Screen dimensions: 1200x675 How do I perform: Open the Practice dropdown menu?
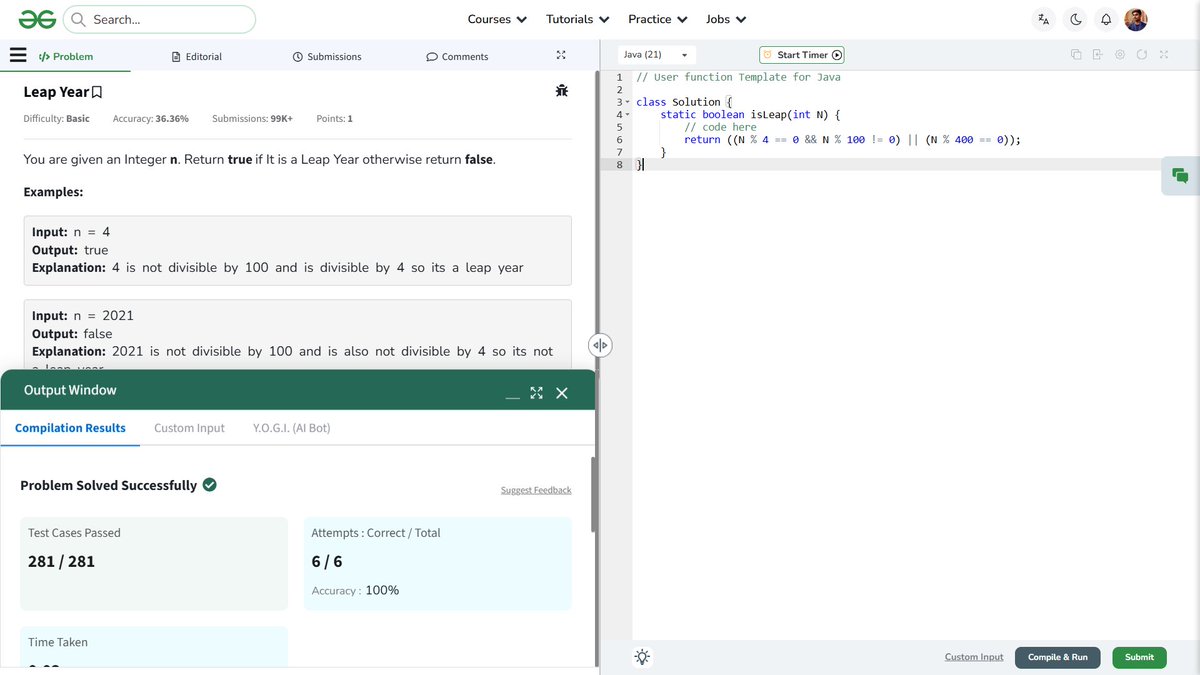(x=657, y=19)
